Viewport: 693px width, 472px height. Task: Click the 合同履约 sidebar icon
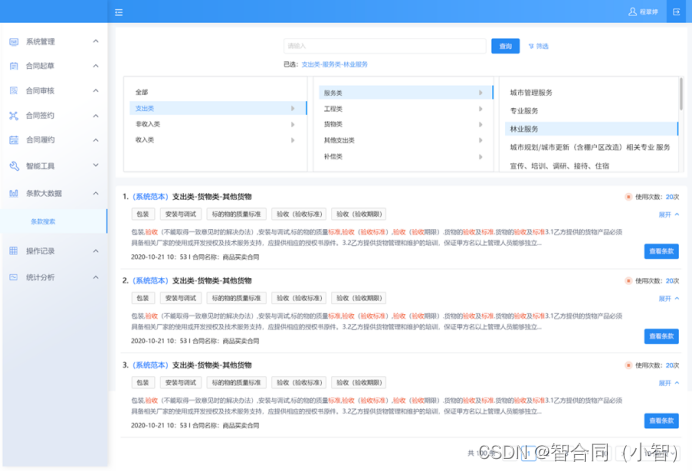(14, 140)
